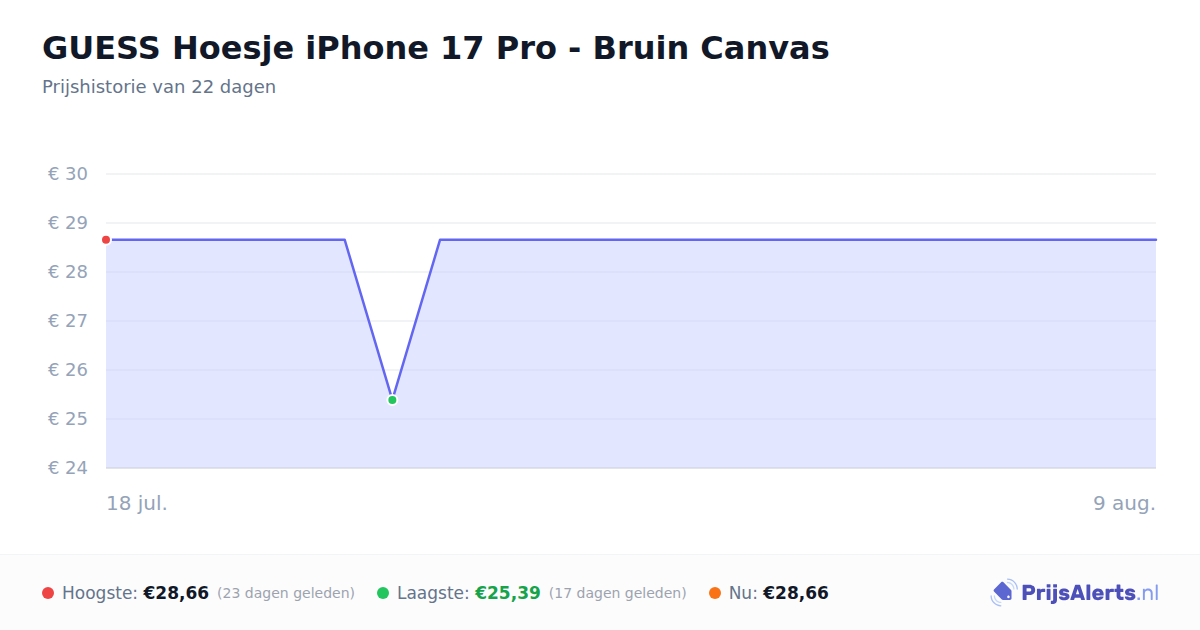1200x630 pixels.
Task: Select the € 27 y-axis label
Action: click(68, 321)
